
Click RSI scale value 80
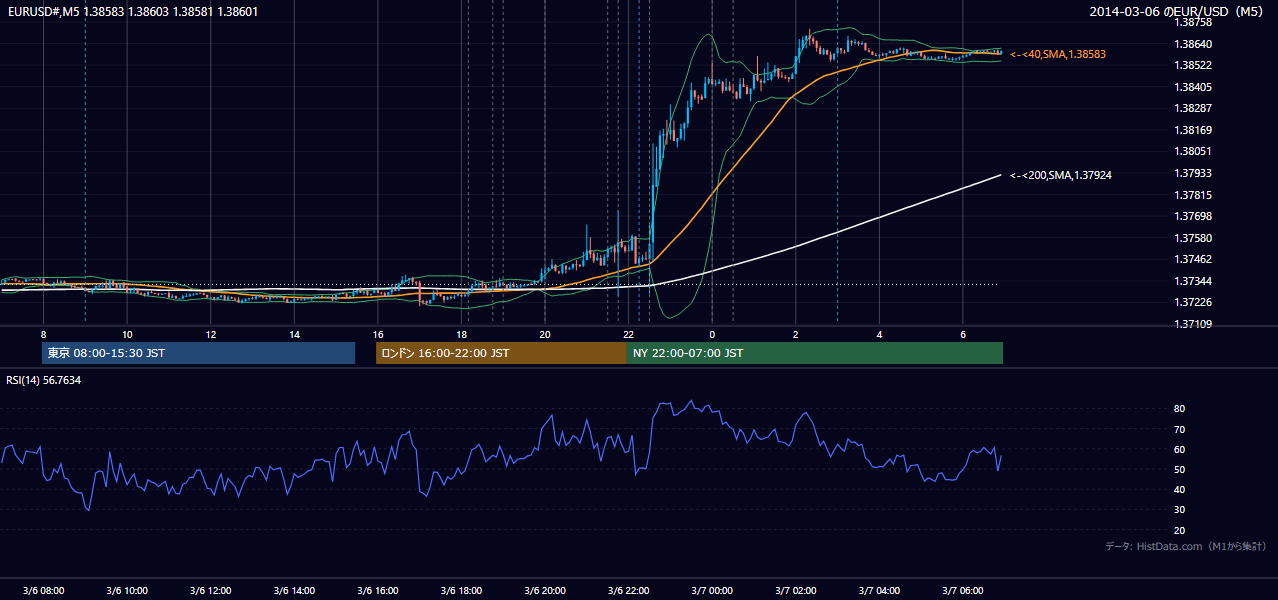pos(1179,409)
